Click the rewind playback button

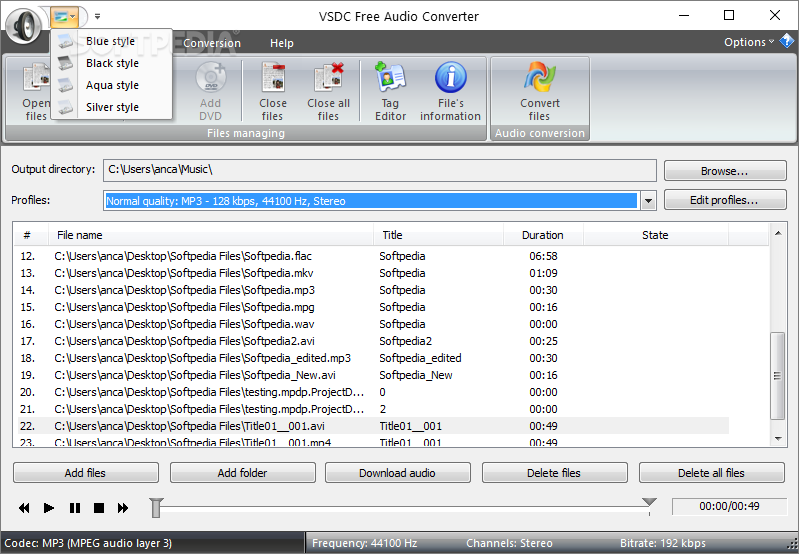click(24, 508)
